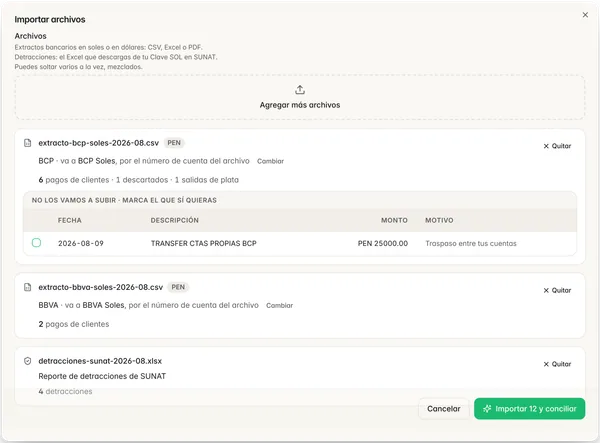Screen dimensions: 600x443
Task: Select file name extracto-bbva-soles-2026-08.csv
Action: (x=101, y=287)
